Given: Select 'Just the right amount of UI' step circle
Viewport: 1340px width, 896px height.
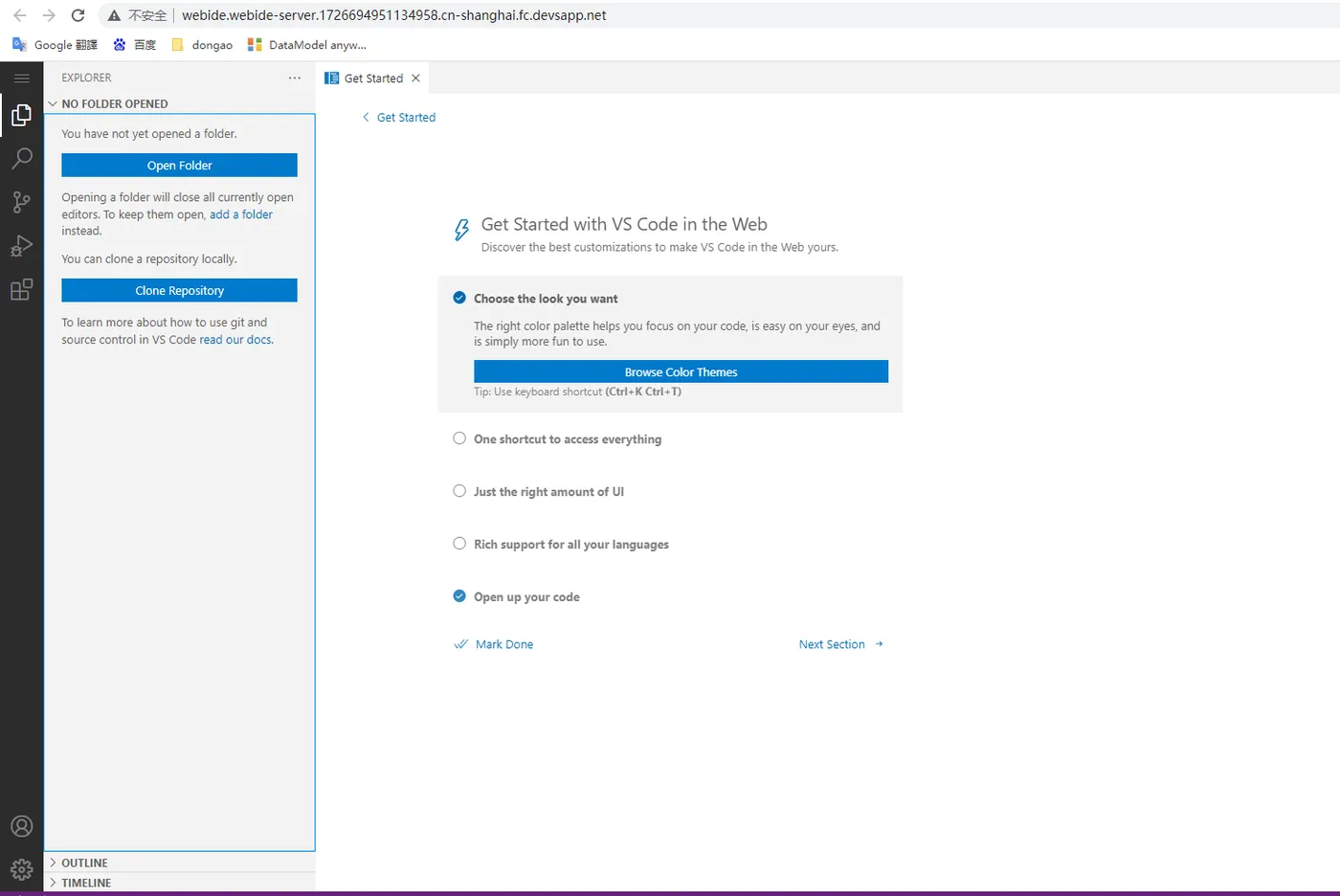Looking at the screenshot, I should pyautogui.click(x=459, y=491).
